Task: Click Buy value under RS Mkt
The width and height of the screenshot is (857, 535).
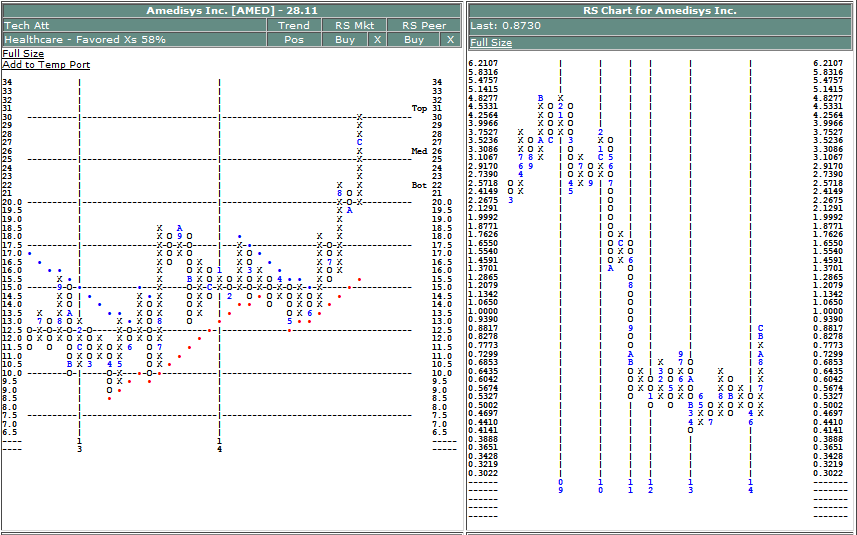Action: click(x=344, y=39)
